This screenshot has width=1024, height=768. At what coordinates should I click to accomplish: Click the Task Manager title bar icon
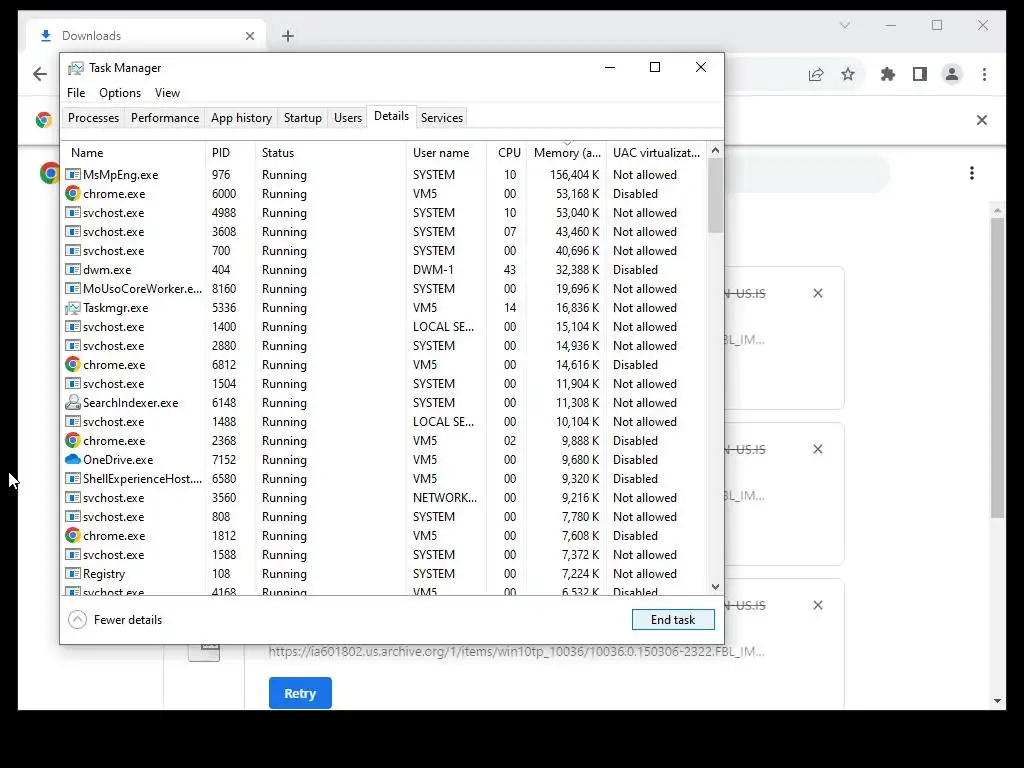[x=76, y=68]
